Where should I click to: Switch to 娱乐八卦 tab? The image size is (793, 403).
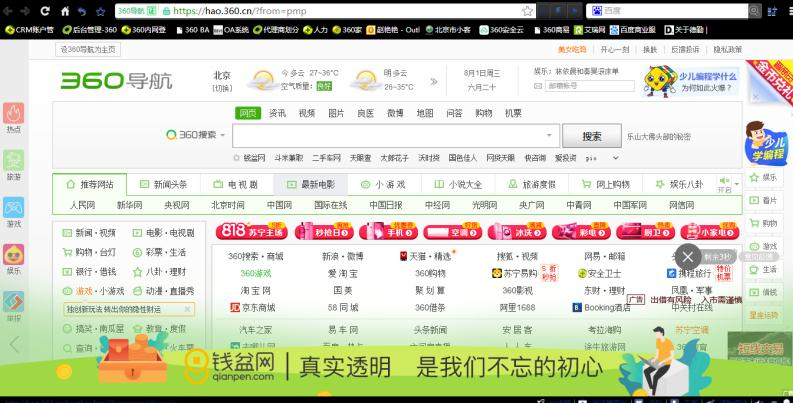tap(679, 185)
